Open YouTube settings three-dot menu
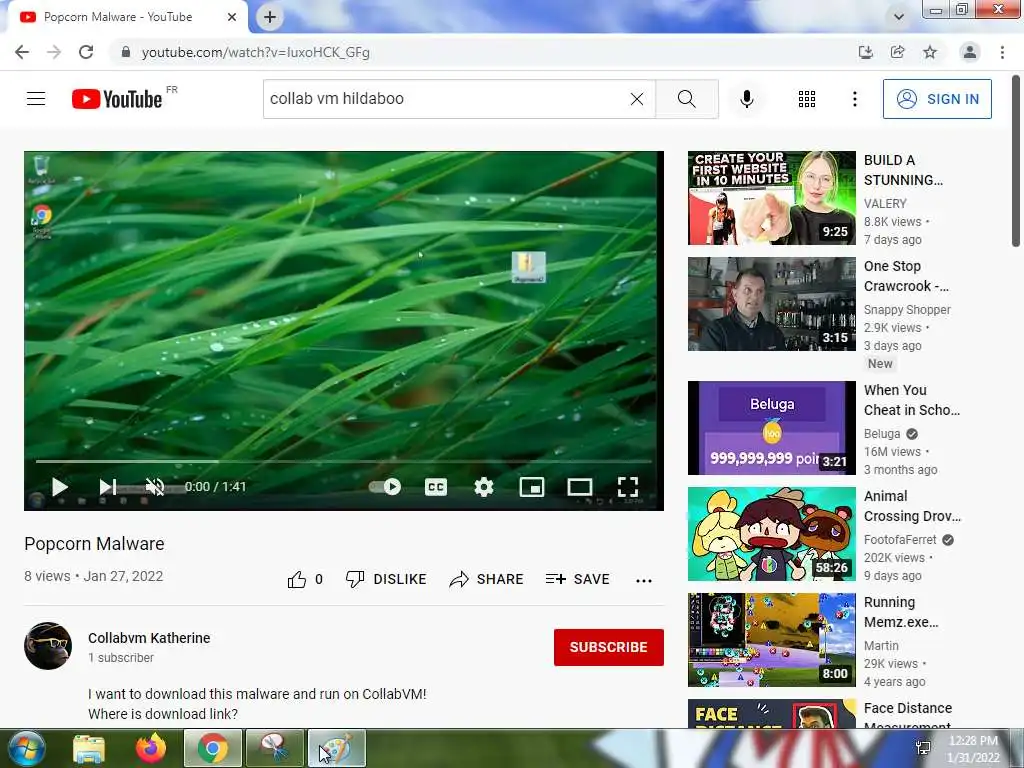The image size is (1024, 768). tap(855, 99)
